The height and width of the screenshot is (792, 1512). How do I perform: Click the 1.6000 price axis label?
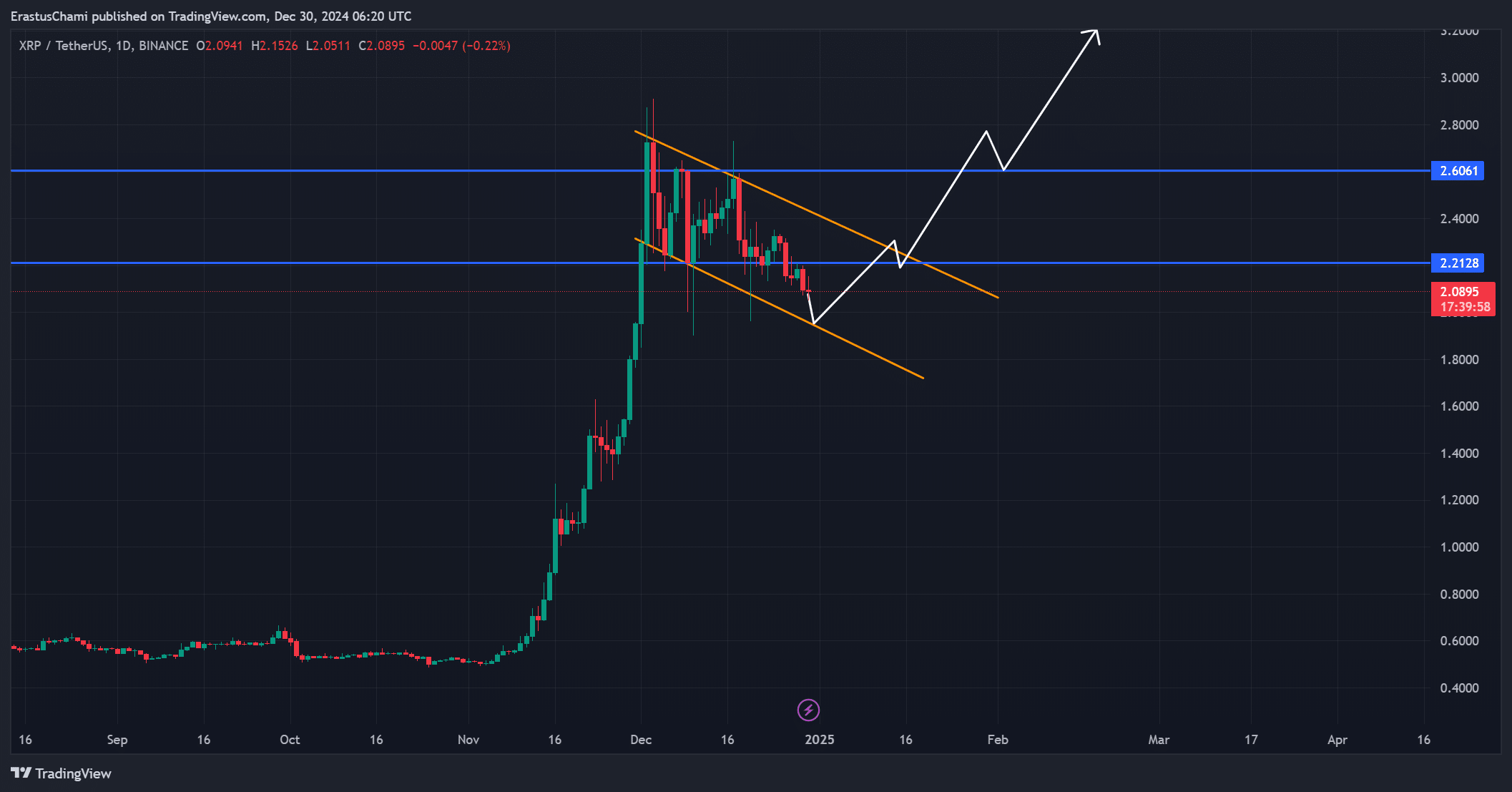1459,406
